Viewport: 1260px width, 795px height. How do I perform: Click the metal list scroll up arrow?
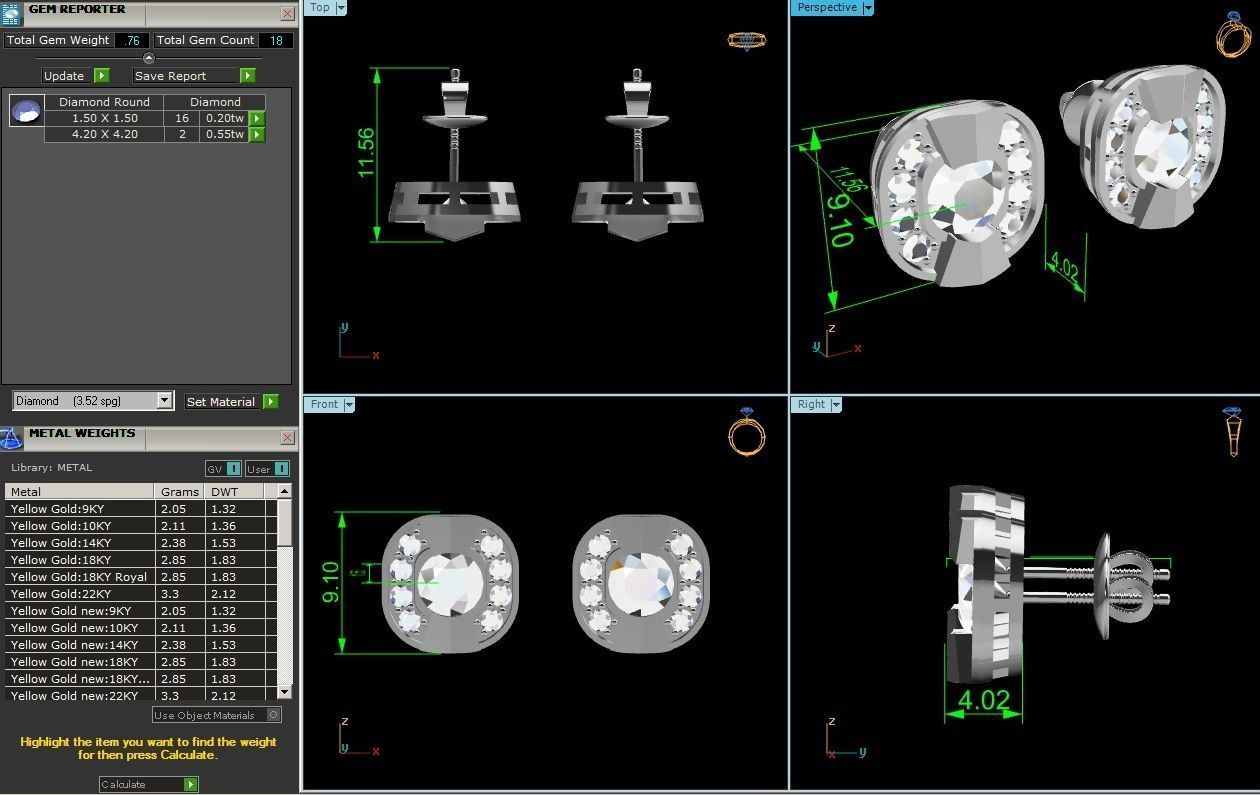(x=285, y=491)
